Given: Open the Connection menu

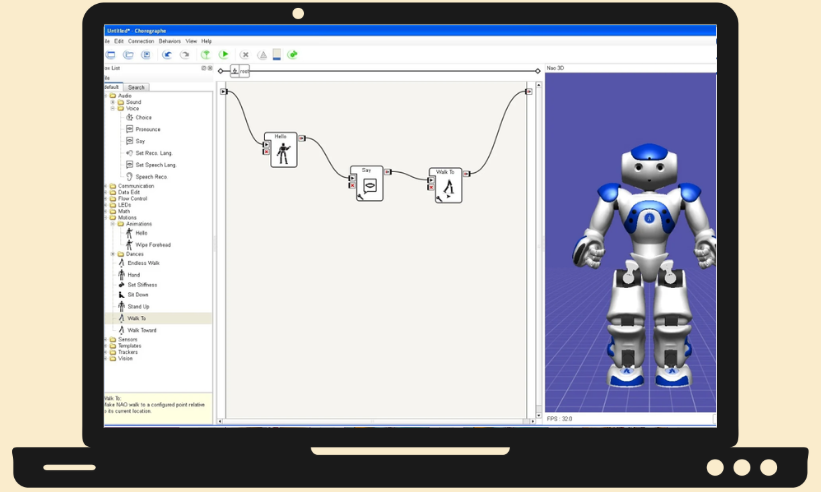Looking at the screenshot, I should 140,41.
